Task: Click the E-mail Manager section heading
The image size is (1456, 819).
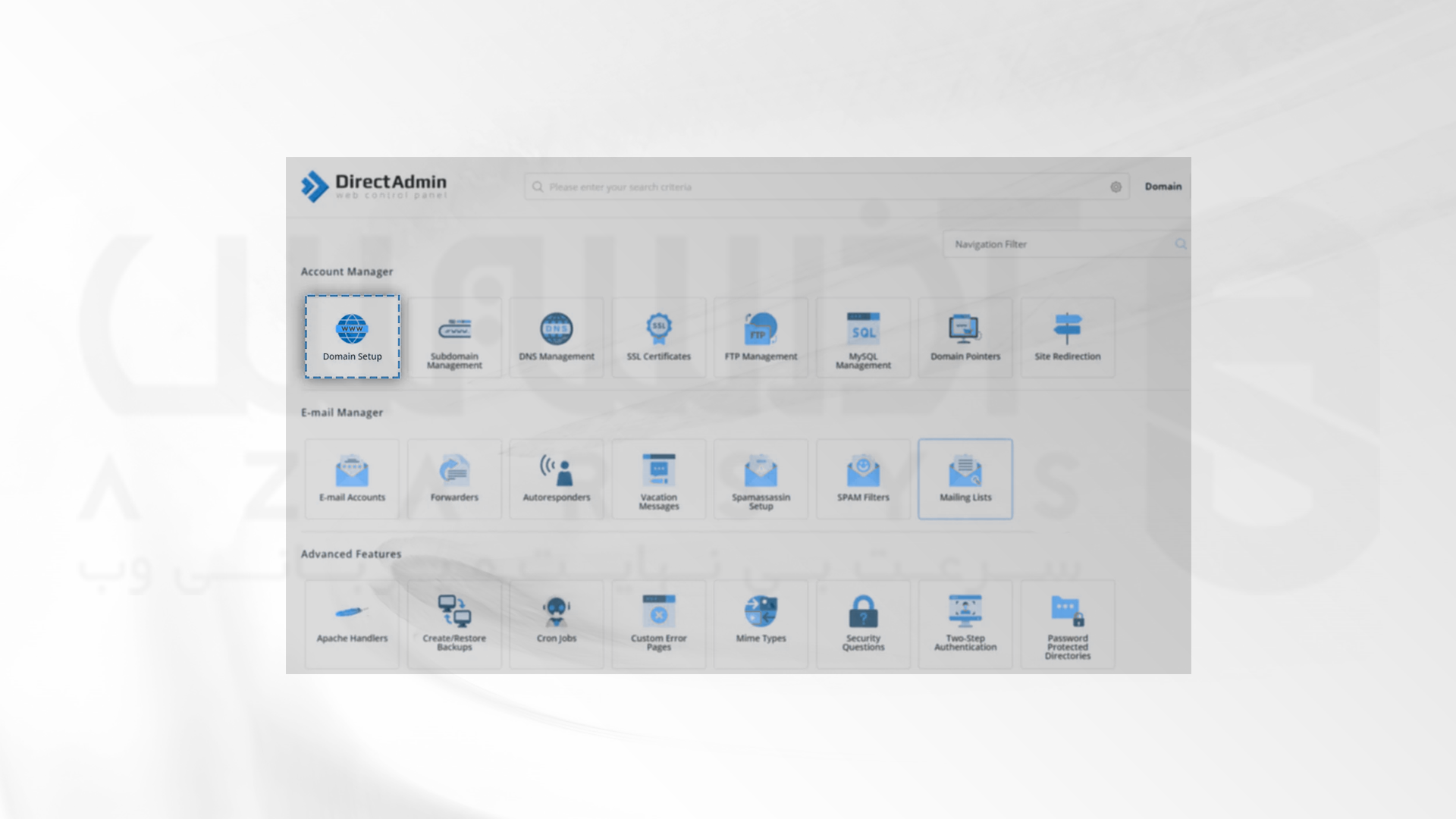Action: (342, 413)
